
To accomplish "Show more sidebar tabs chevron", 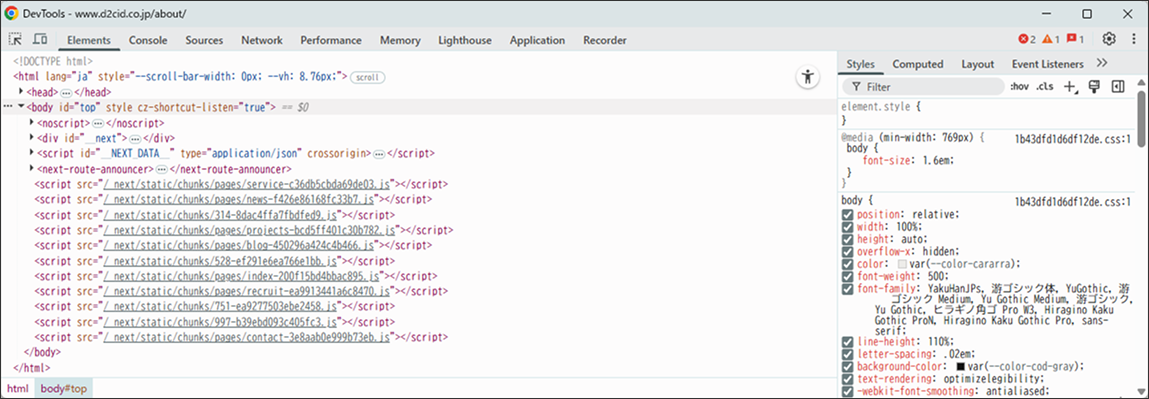I will tap(1101, 64).
